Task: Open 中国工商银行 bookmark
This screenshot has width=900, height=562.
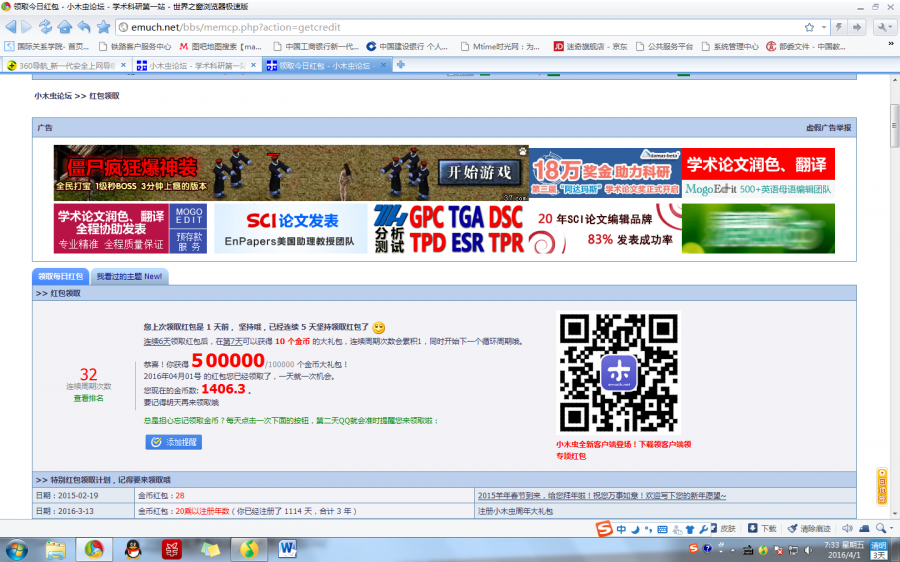Action: (x=317, y=46)
